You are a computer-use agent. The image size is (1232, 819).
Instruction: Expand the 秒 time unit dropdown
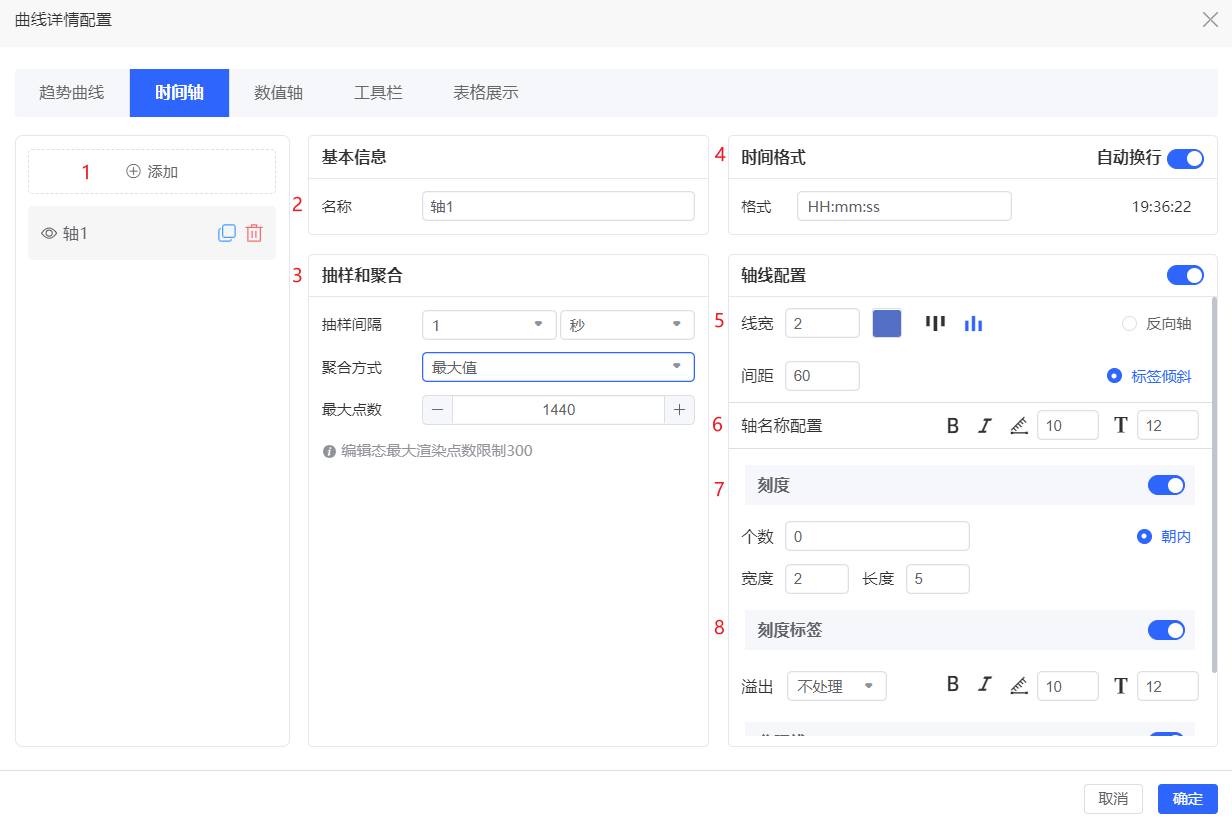pyautogui.click(x=626, y=325)
